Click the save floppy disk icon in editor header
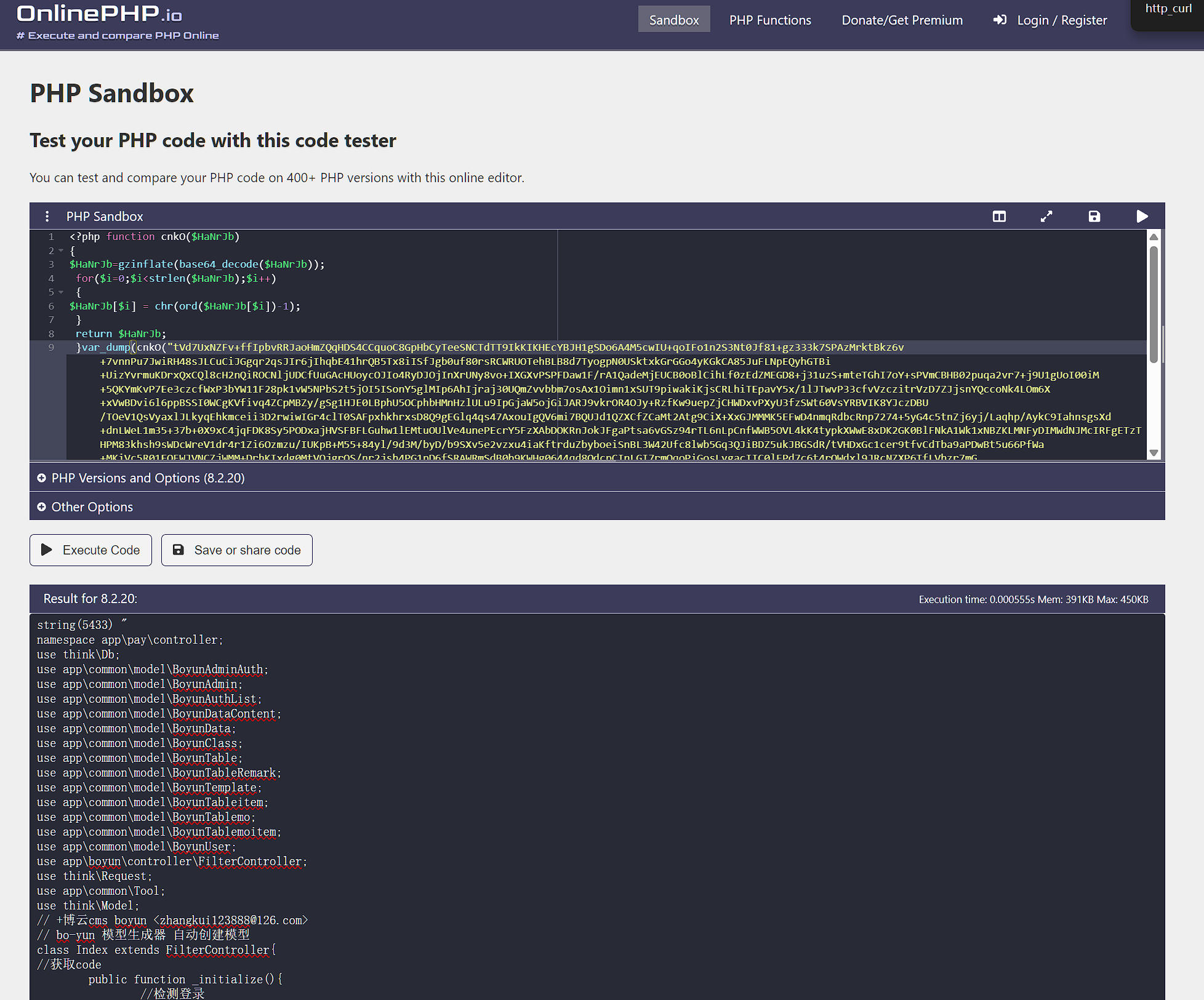Screen dimensions: 1204x1000 (x=1094, y=217)
